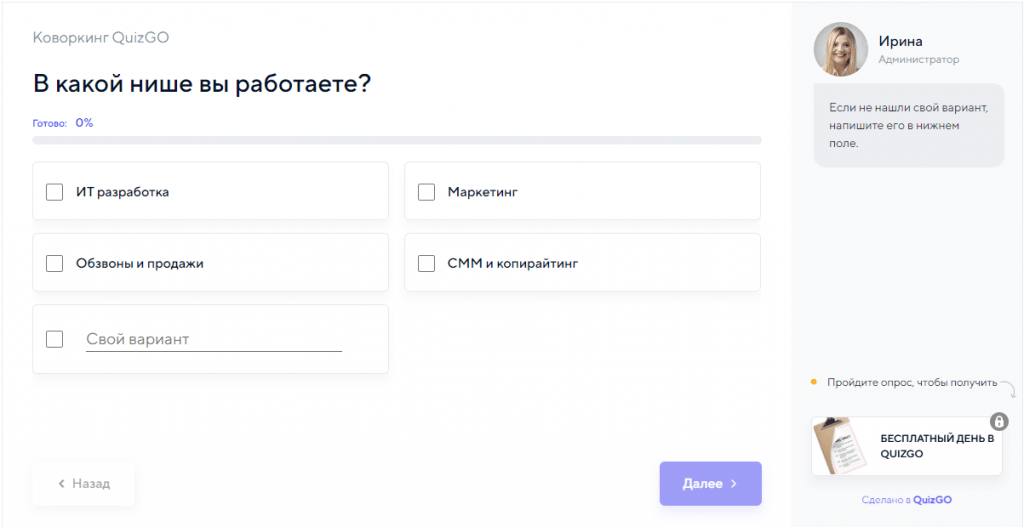Tick the checkbox beside Свой вариант
This screenshot has height=527, width=1024.
coord(54,339)
